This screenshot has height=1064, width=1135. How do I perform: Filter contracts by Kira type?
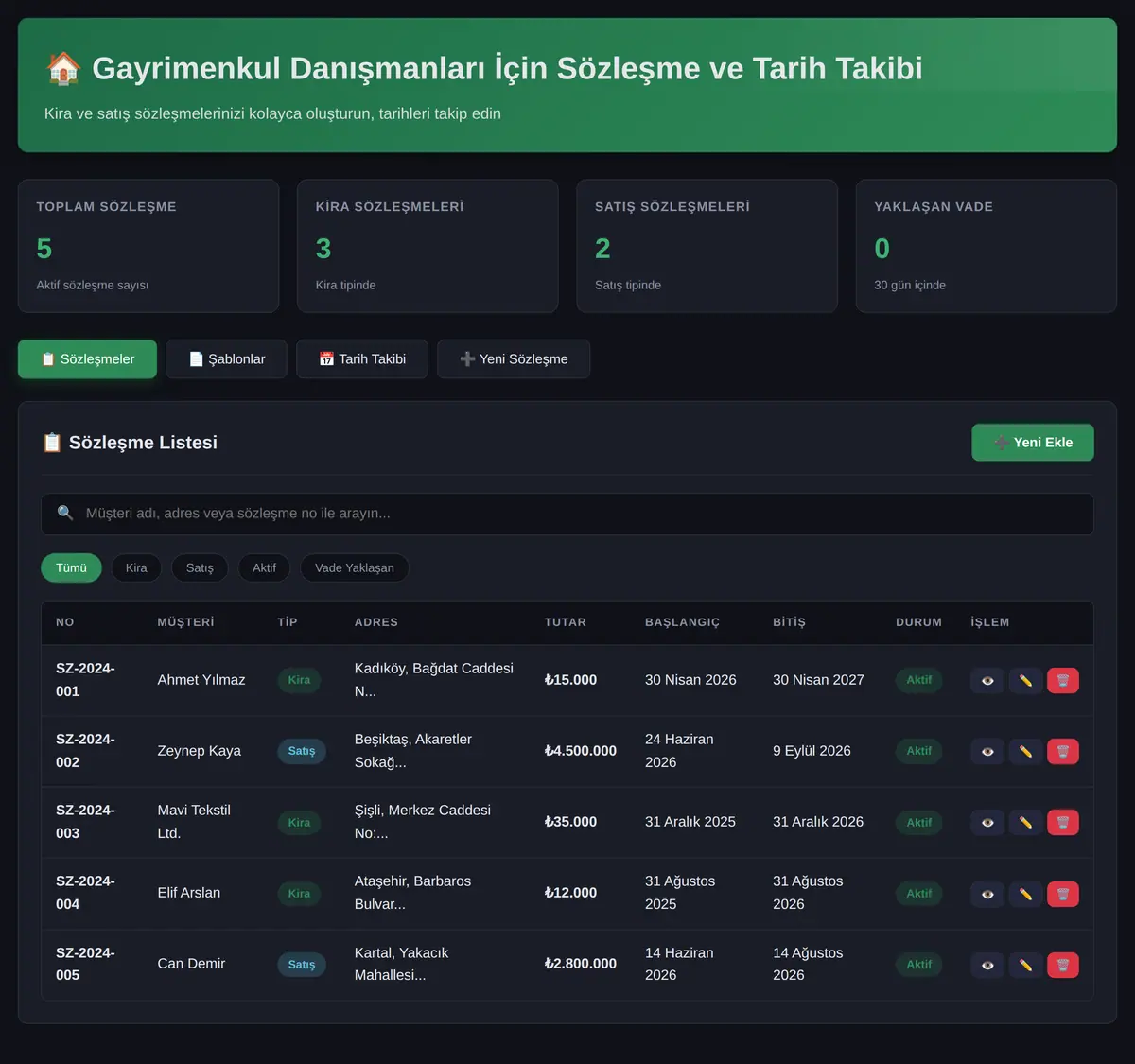tap(136, 567)
